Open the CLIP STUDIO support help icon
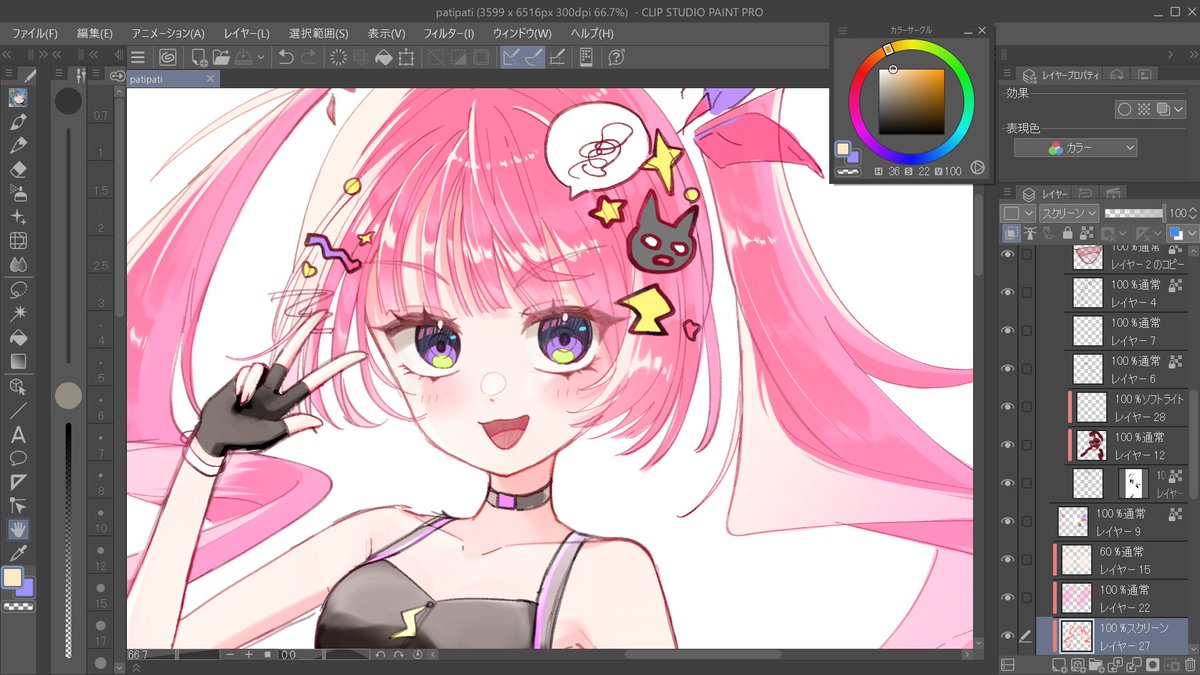Image resolution: width=1200 pixels, height=675 pixels. click(x=616, y=57)
